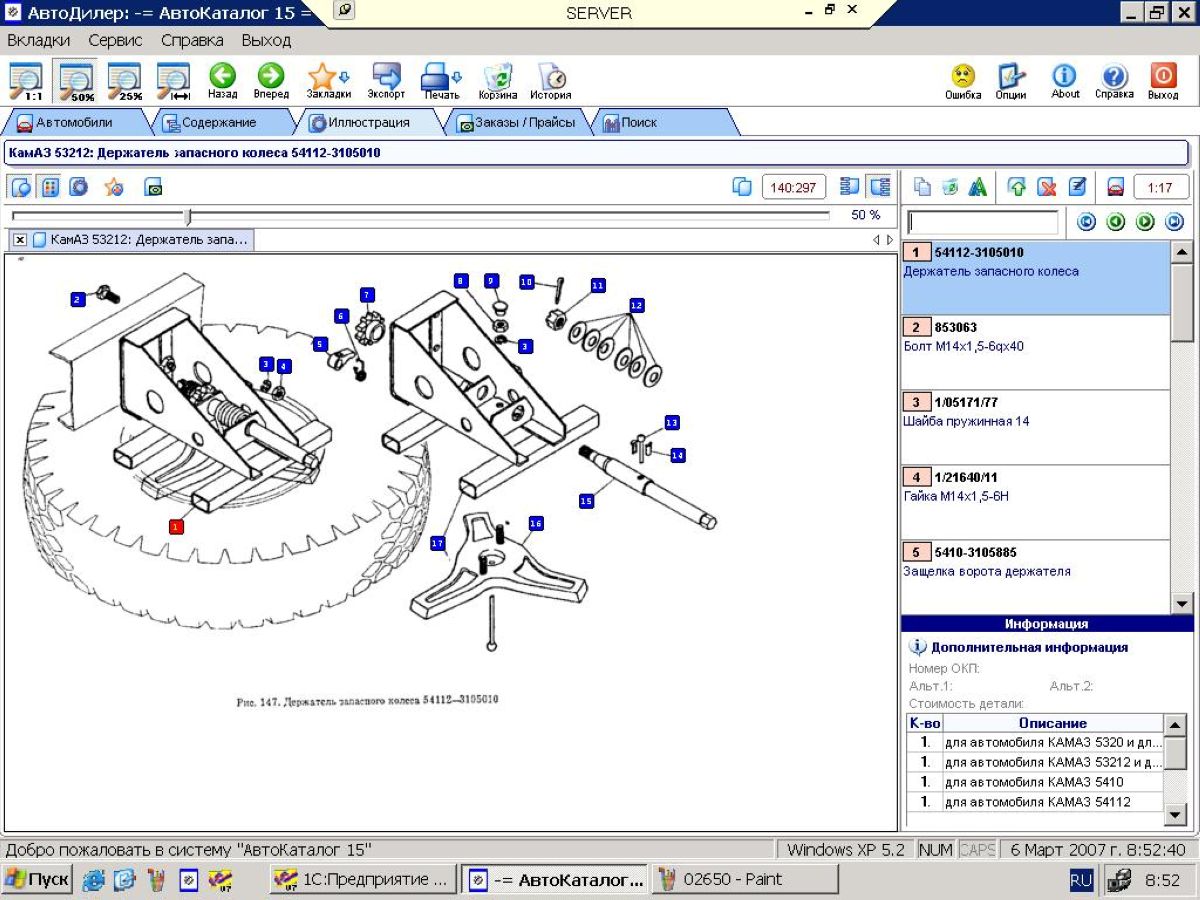Image resolution: width=1200 pixels, height=900 pixels.
Task: Open История history
Action: click(551, 81)
